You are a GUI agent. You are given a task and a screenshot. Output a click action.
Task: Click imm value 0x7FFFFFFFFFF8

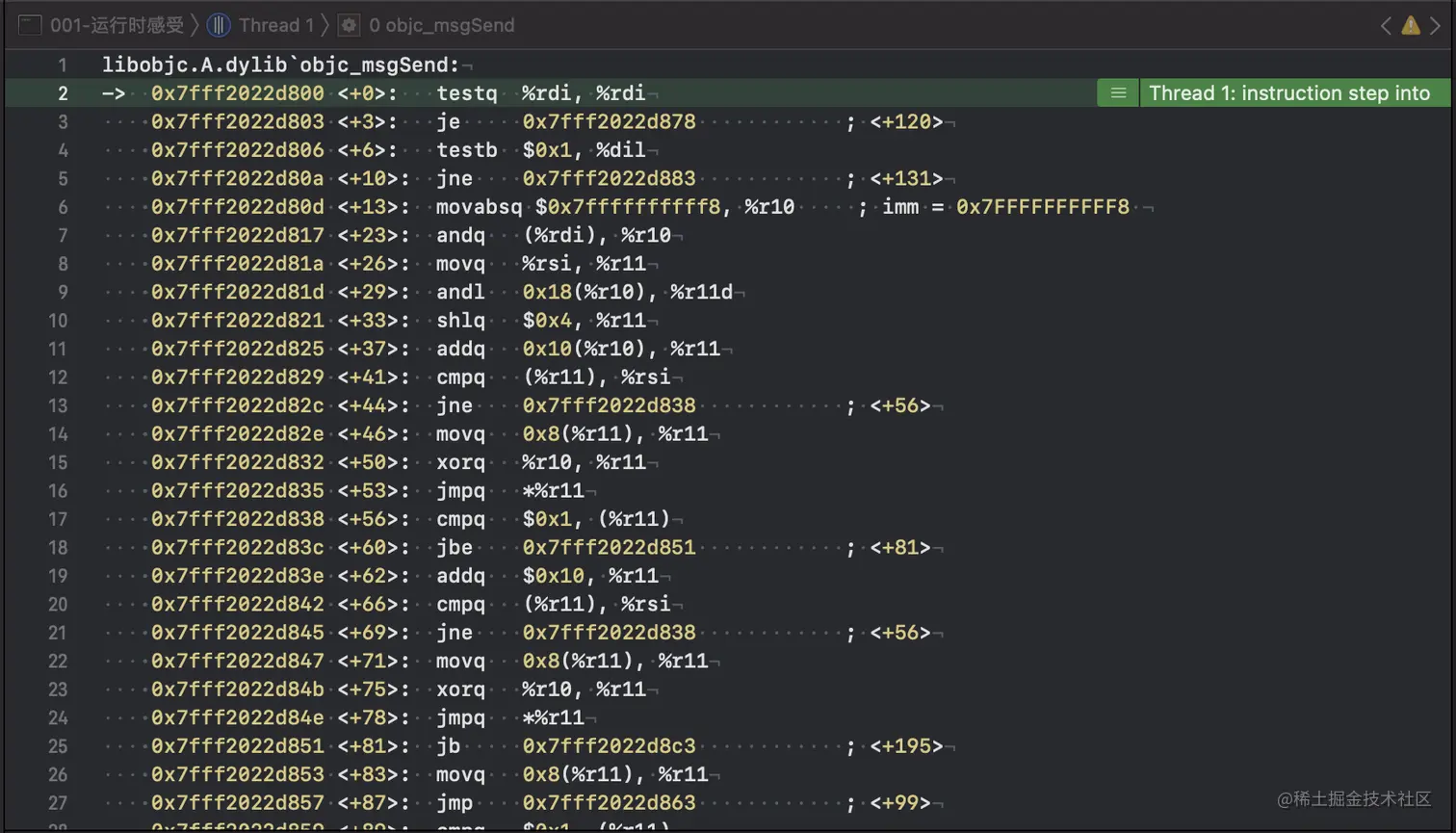pyautogui.click(x=1043, y=207)
